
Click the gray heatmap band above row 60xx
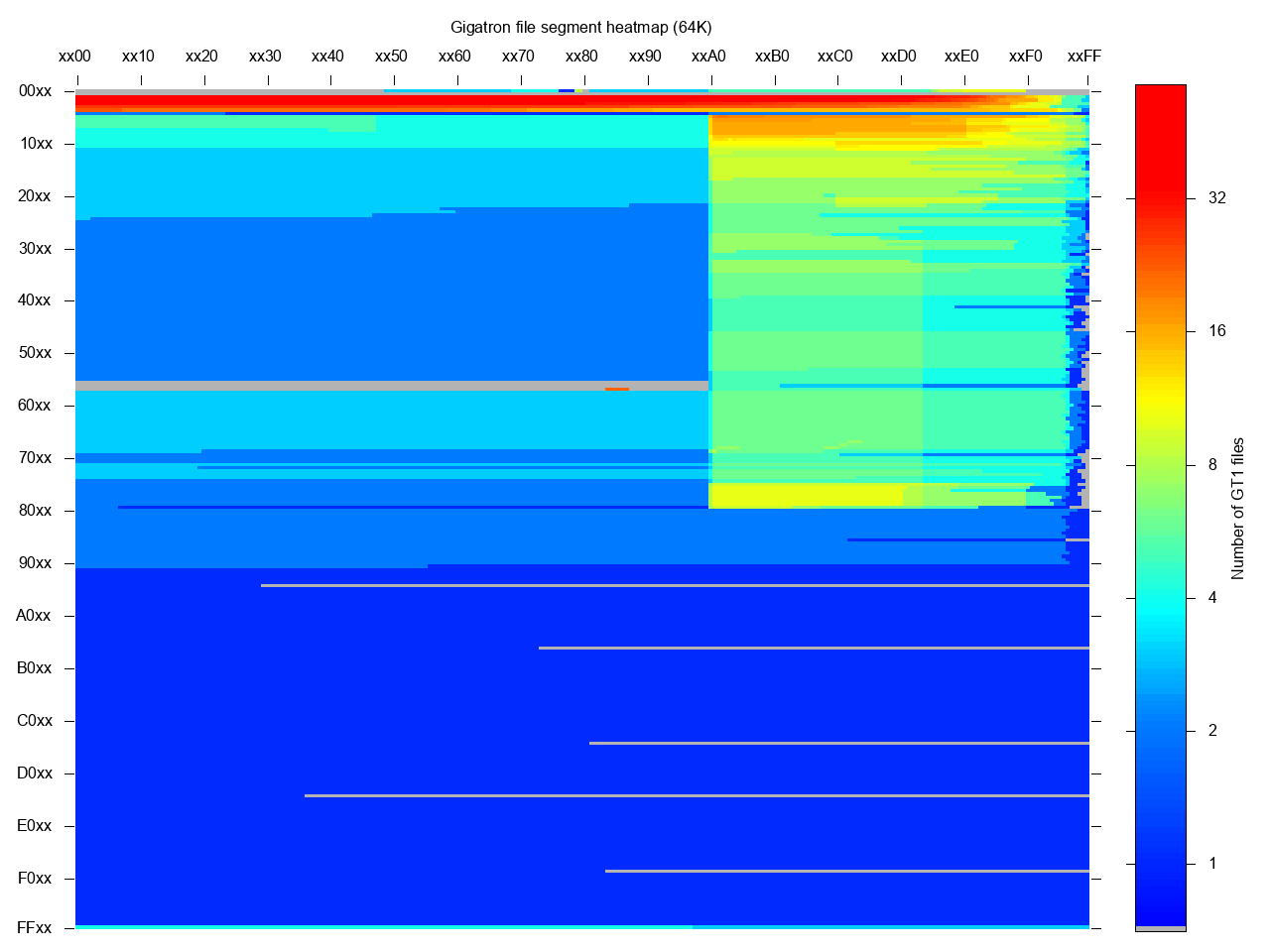392,386
